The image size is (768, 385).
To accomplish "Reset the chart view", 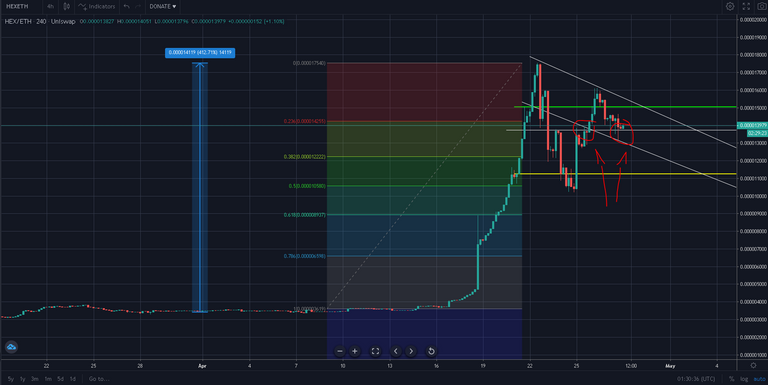I will 431,351.
